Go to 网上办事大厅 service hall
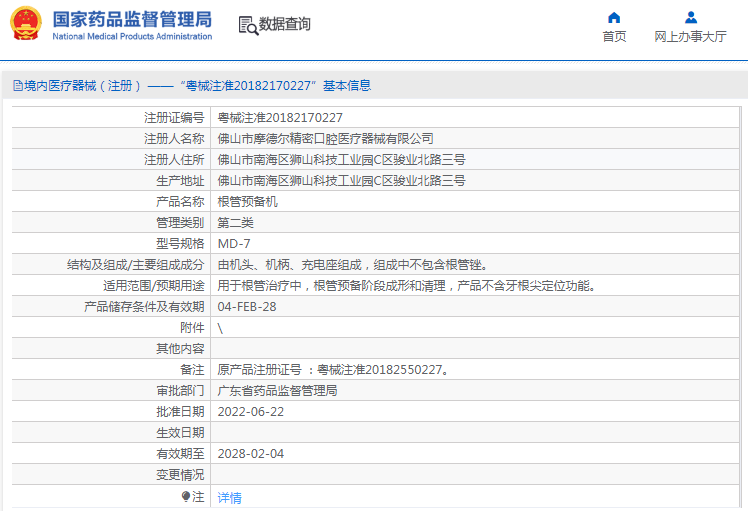This screenshot has width=748, height=511. pyautogui.click(x=690, y=37)
